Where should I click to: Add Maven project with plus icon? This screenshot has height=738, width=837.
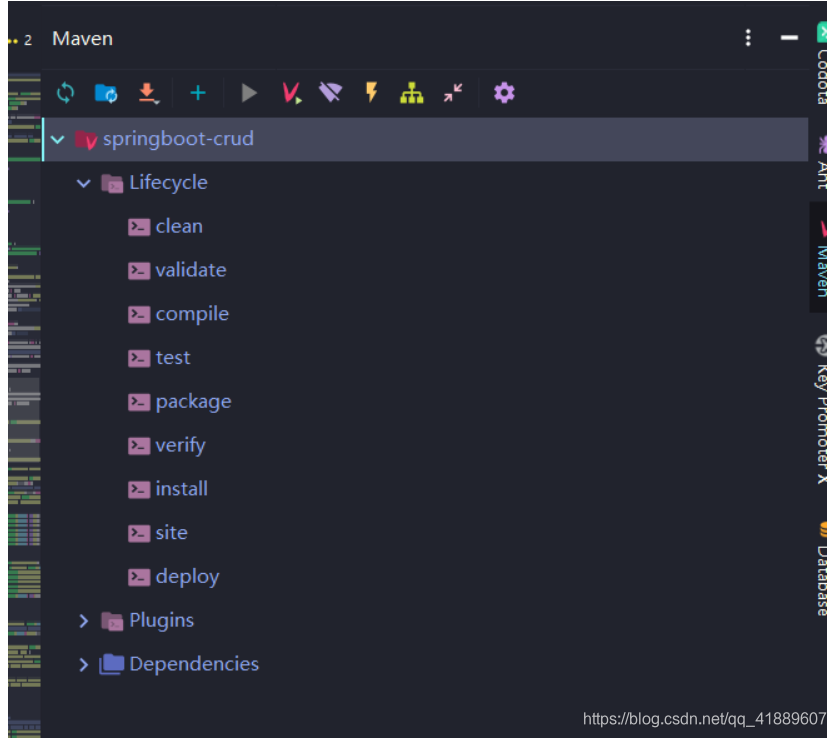(x=198, y=93)
